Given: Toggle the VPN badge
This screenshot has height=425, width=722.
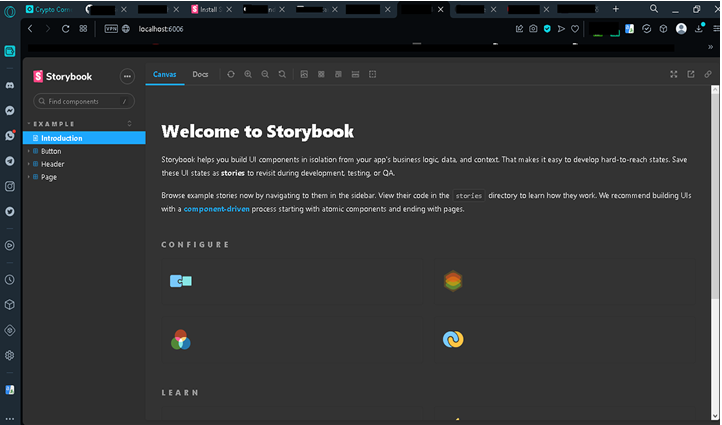Looking at the screenshot, I should pos(111,29).
